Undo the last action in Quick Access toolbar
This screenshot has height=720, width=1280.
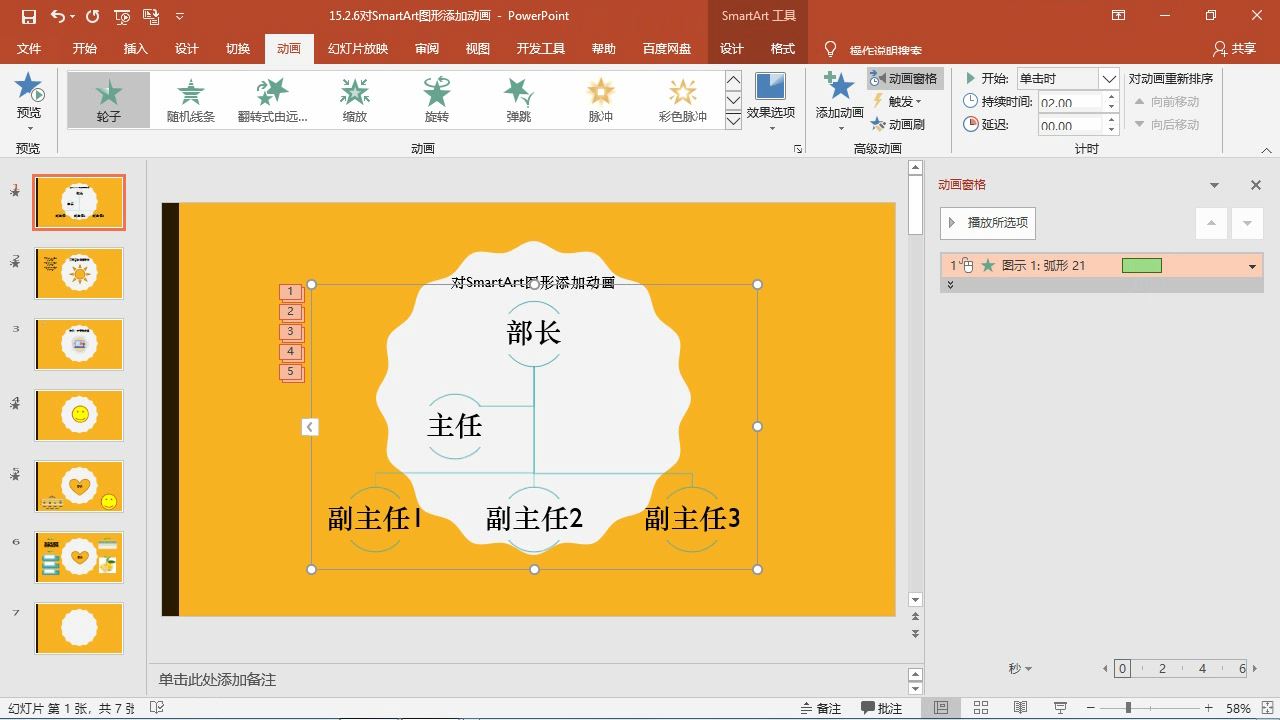(58, 16)
